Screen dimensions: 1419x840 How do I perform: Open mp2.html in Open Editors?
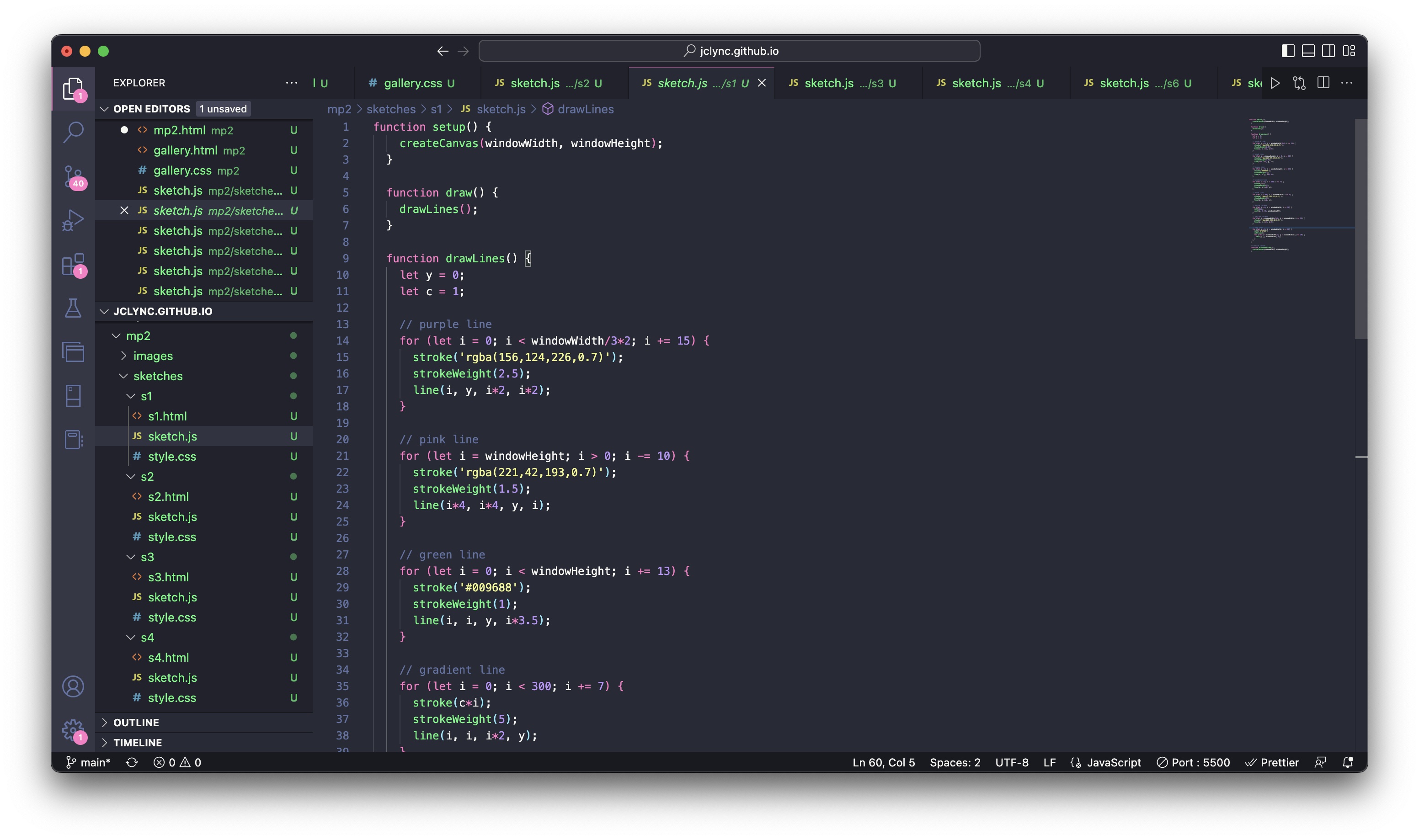click(x=204, y=130)
